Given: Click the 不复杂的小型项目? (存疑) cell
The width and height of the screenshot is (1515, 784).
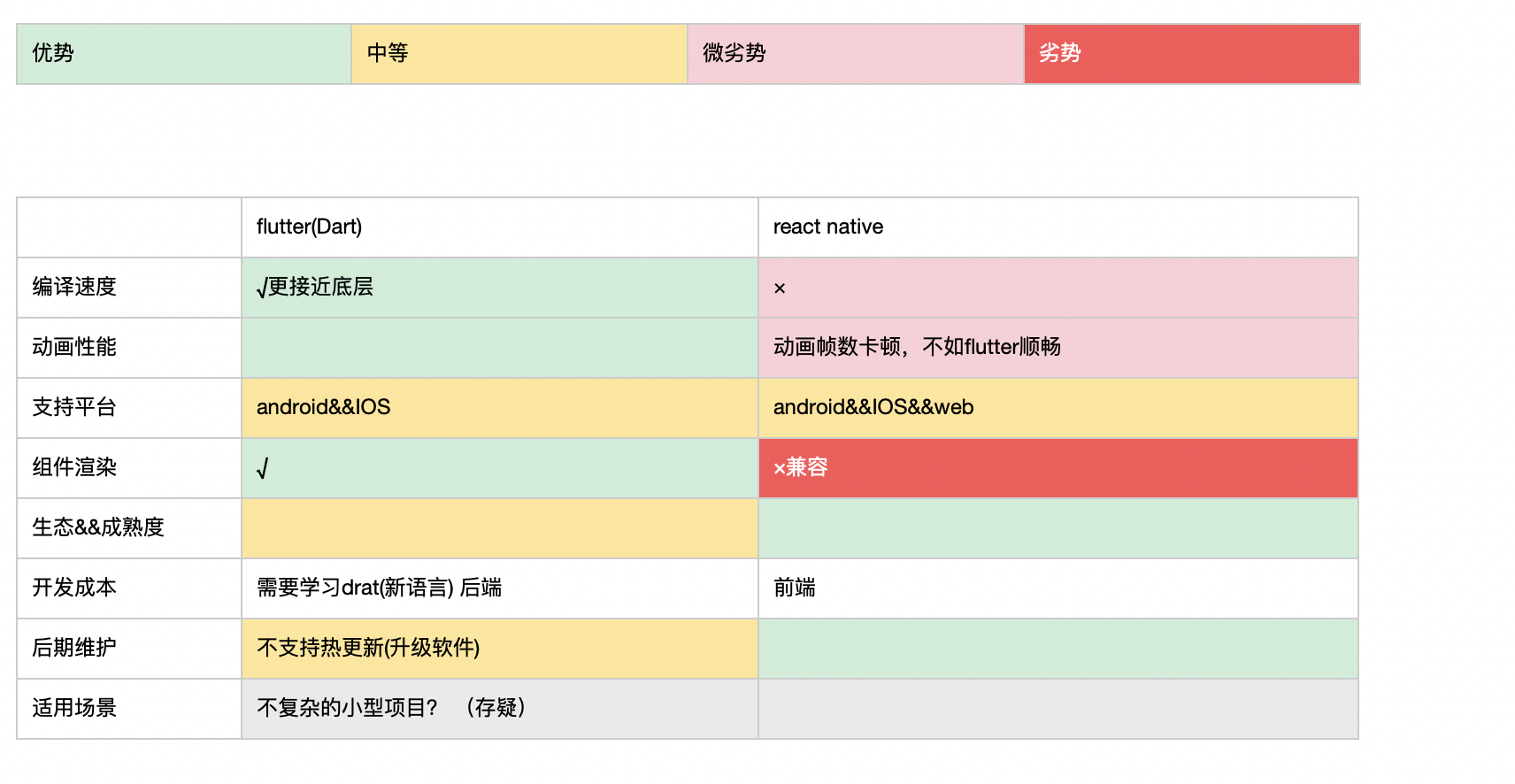Looking at the screenshot, I should coord(500,709).
